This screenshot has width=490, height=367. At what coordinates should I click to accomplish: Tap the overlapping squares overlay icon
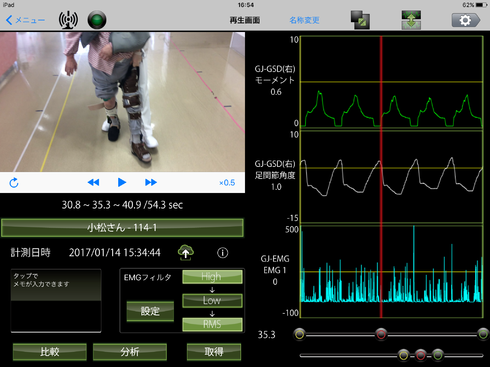click(360, 20)
